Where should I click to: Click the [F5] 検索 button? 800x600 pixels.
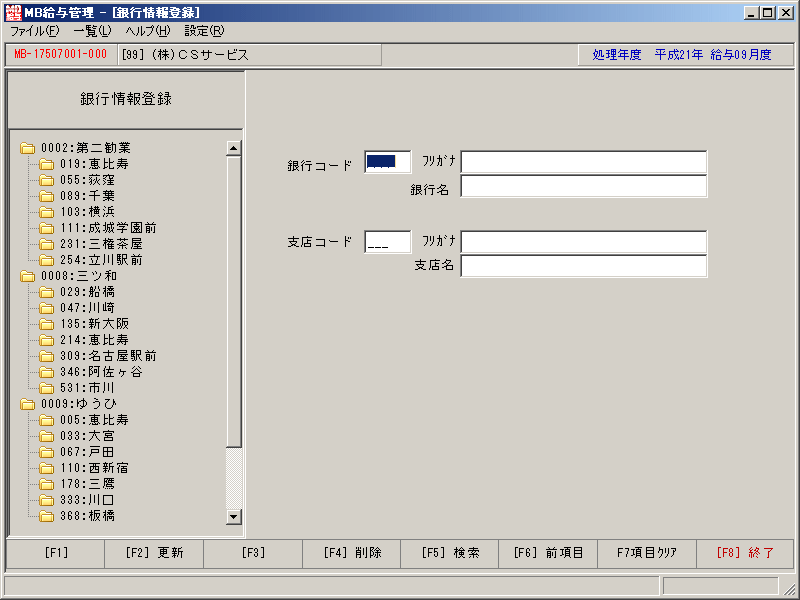click(450, 553)
